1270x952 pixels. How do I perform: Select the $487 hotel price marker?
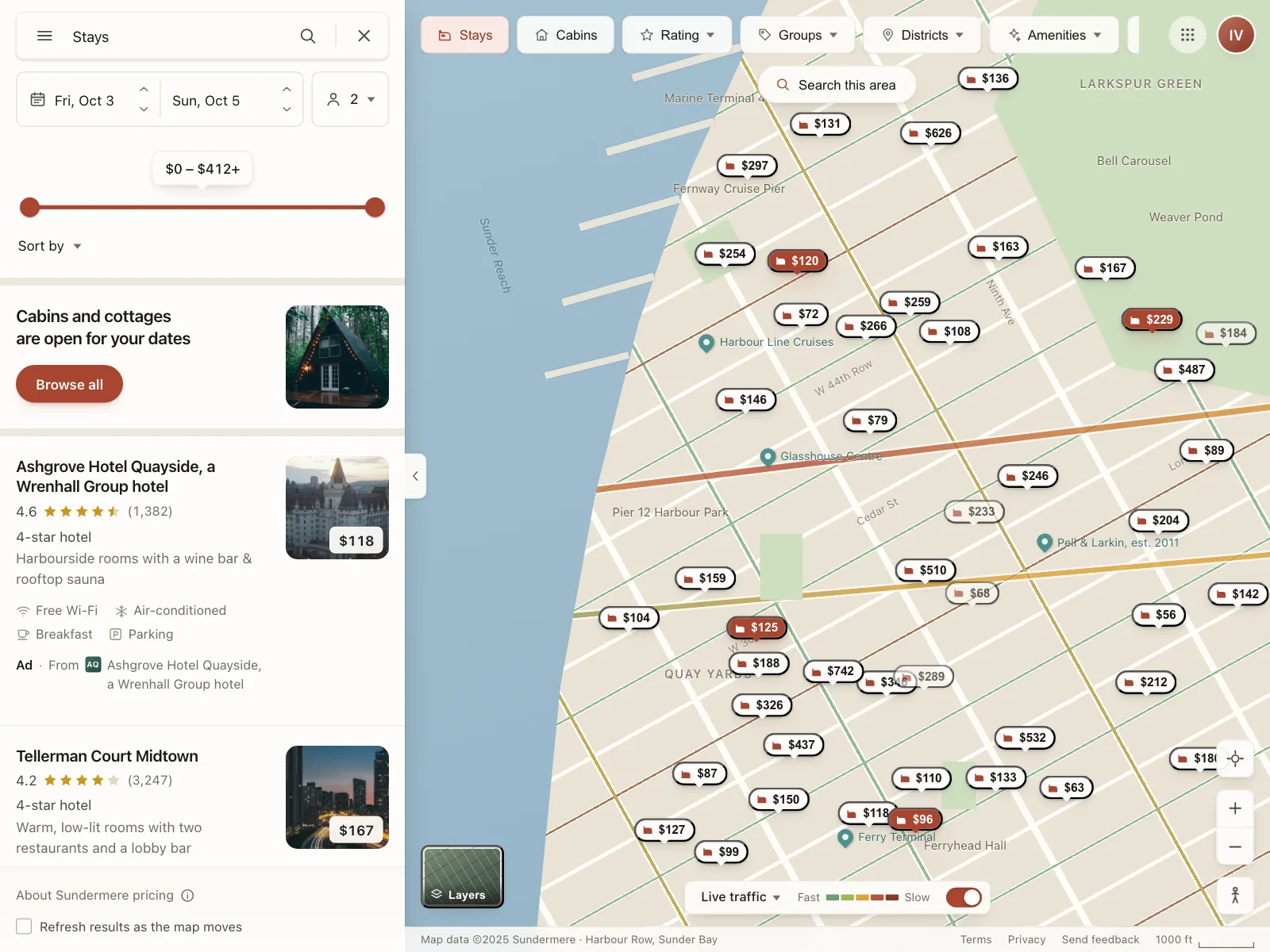pyautogui.click(x=1184, y=370)
